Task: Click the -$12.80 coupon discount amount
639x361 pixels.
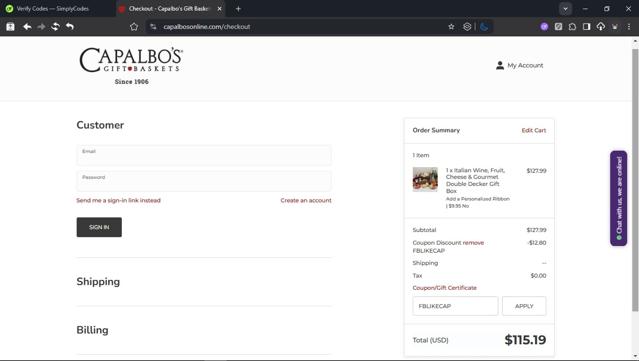Action: (536, 243)
